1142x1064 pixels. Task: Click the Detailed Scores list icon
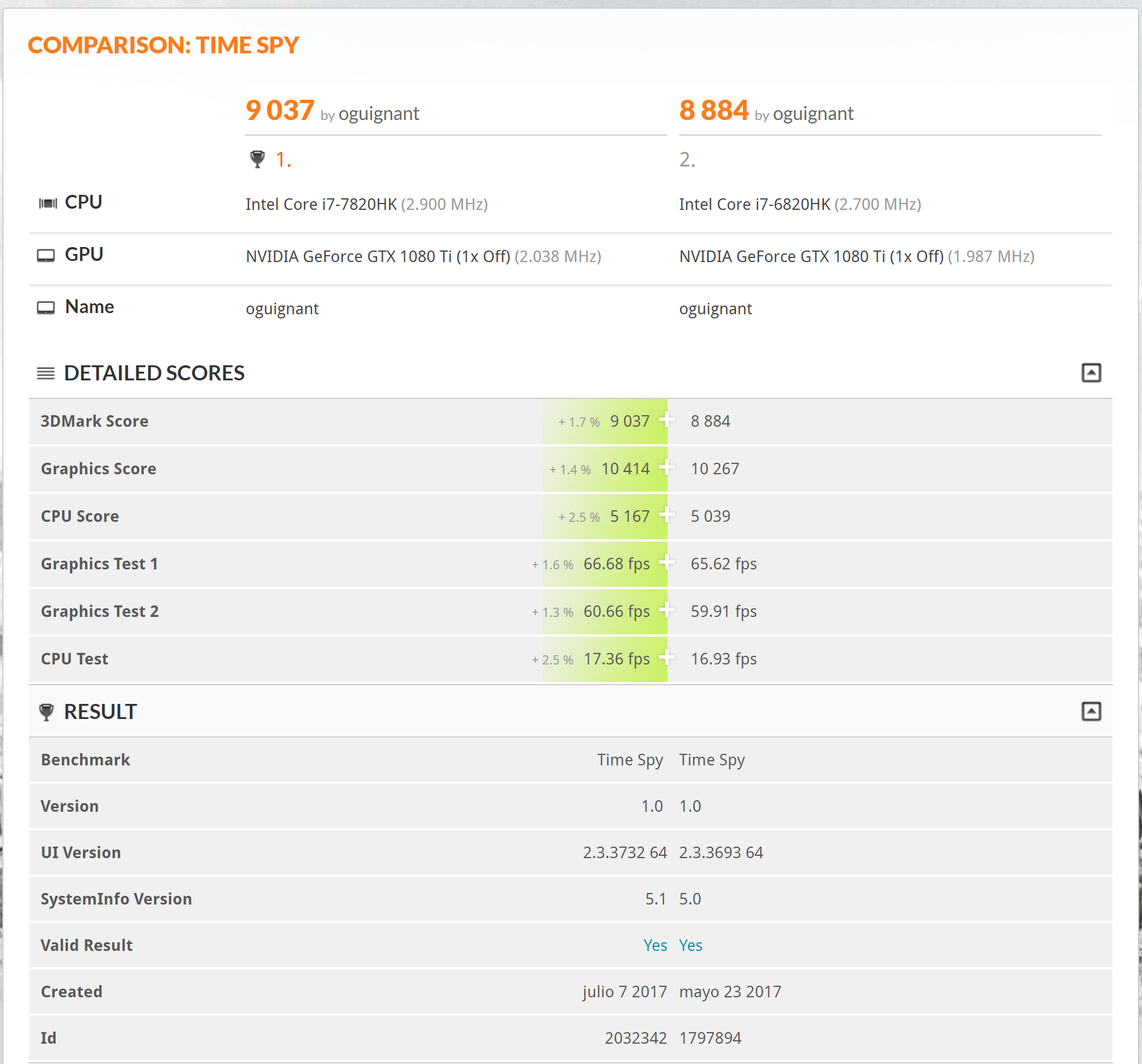click(46, 373)
